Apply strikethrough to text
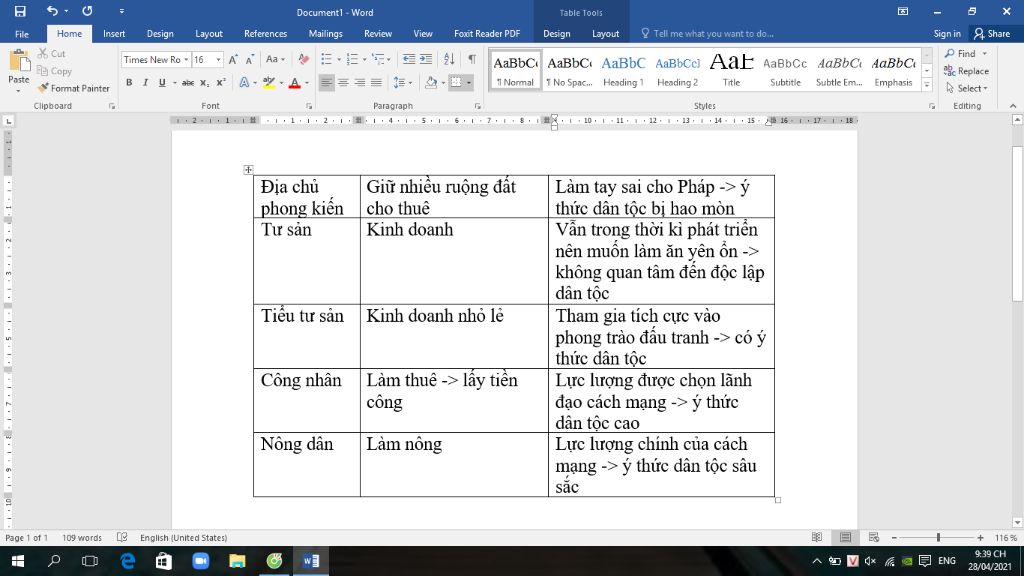The image size is (1024, 576). coord(187,83)
